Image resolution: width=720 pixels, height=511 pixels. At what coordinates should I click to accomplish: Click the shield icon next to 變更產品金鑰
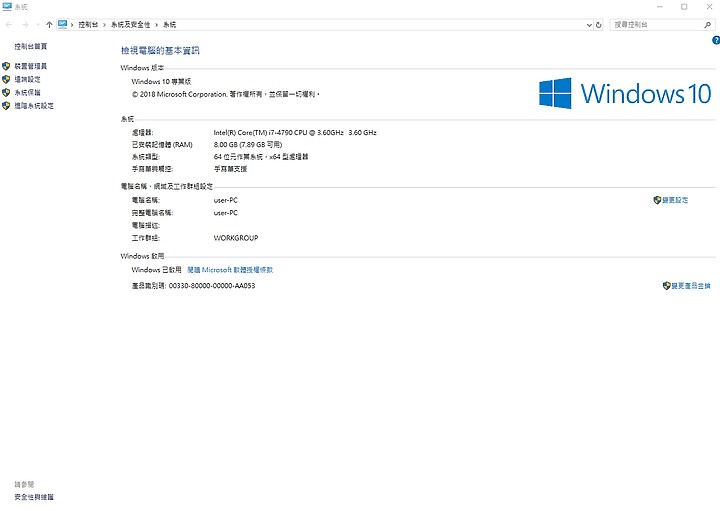[667, 286]
